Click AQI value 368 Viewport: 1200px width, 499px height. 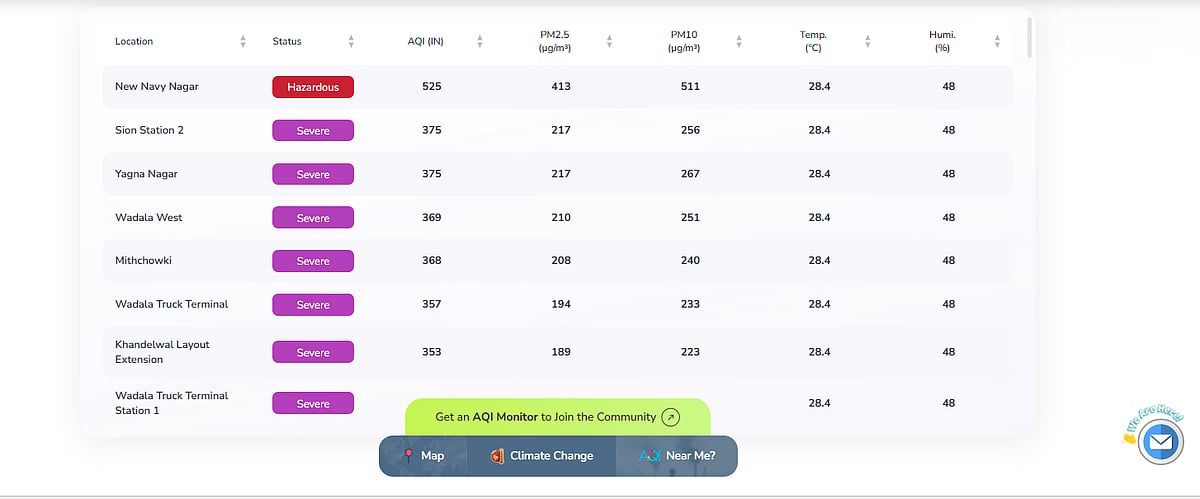(432, 261)
